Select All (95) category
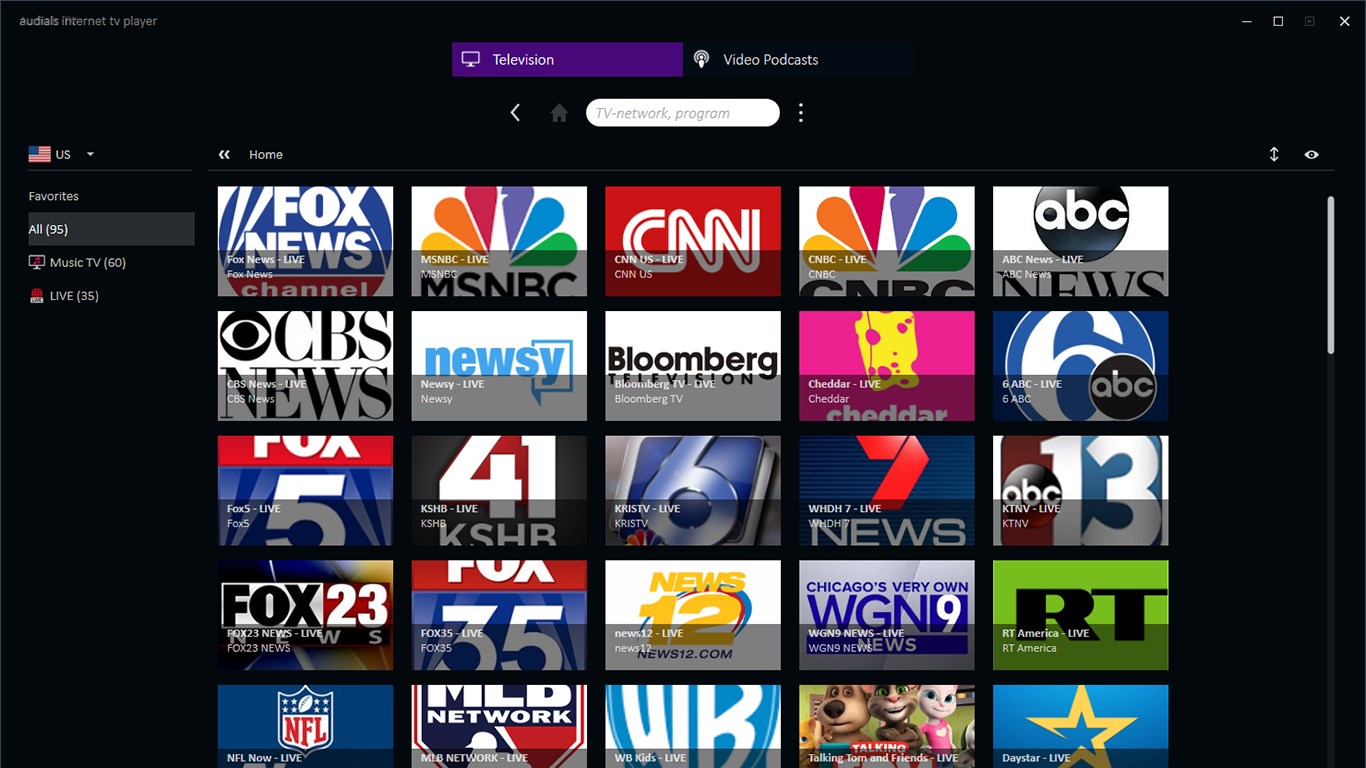 coord(111,229)
